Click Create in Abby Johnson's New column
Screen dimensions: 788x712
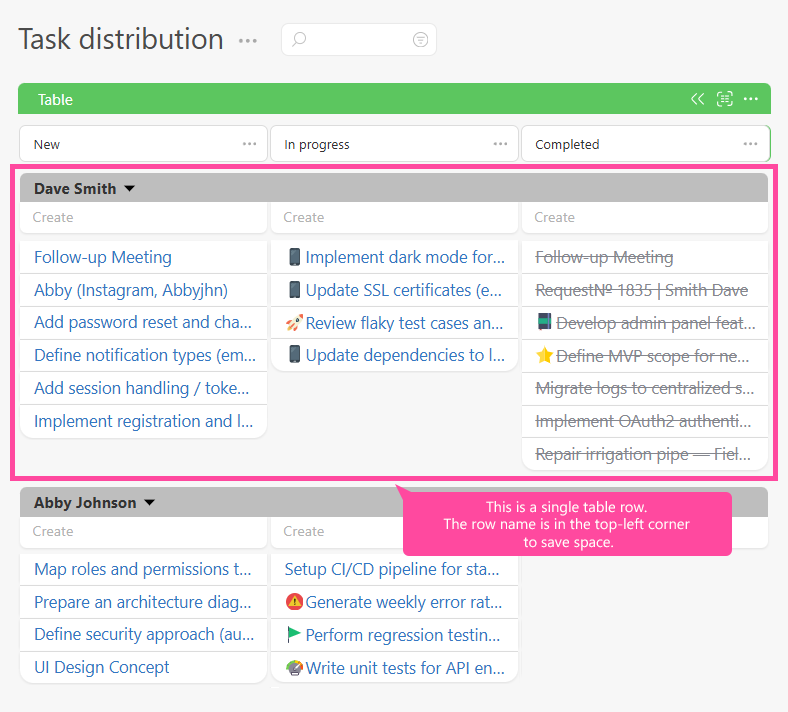coord(53,531)
